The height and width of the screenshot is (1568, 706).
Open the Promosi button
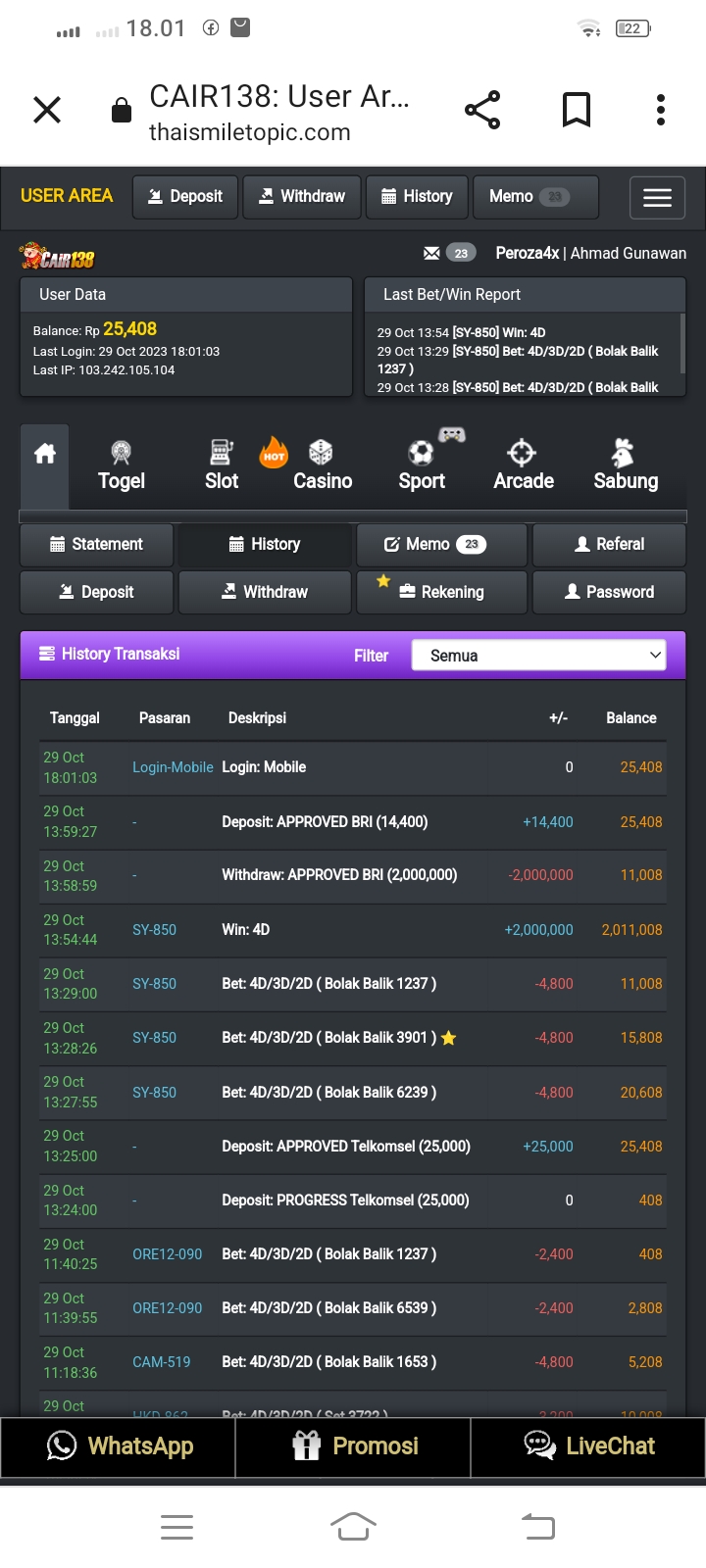[x=353, y=1446]
